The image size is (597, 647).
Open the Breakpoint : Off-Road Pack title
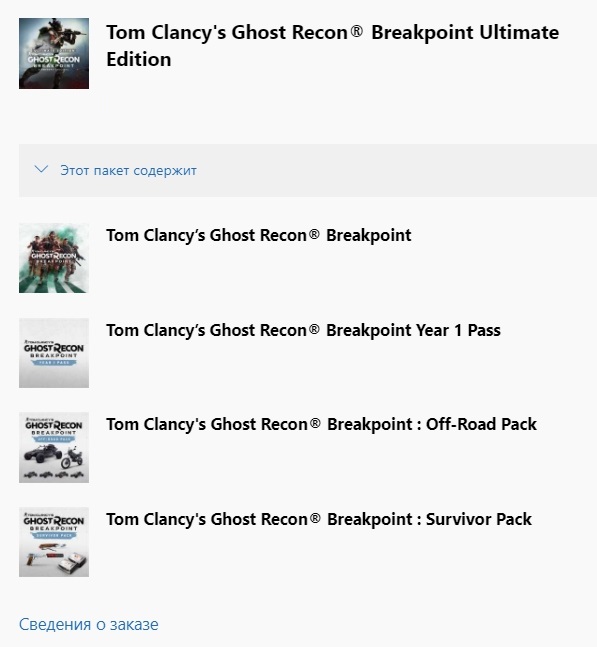(321, 425)
